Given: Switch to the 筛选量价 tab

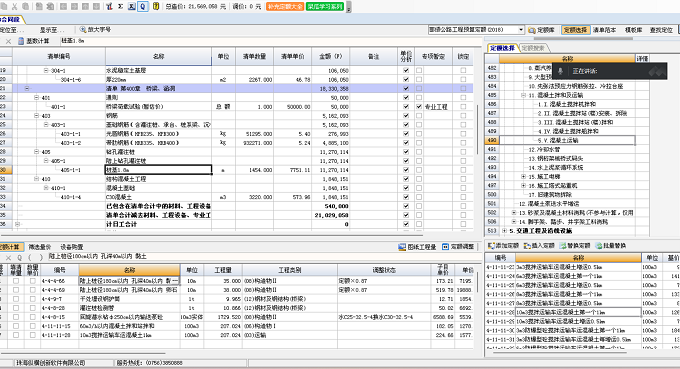Looking at the screenshot, I should [x=40, y=247].
